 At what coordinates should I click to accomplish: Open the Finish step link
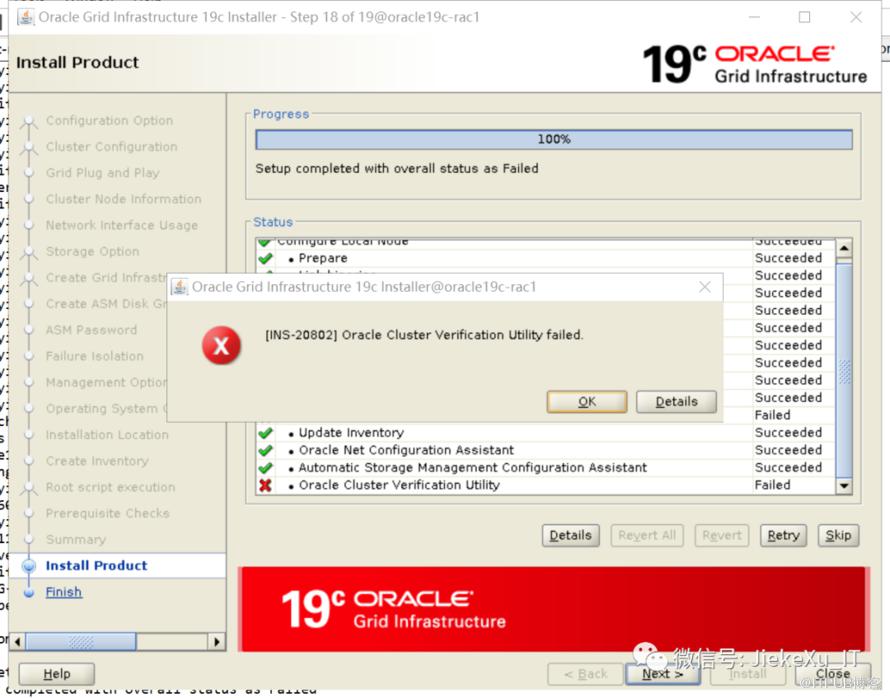(x=64, y=592)
